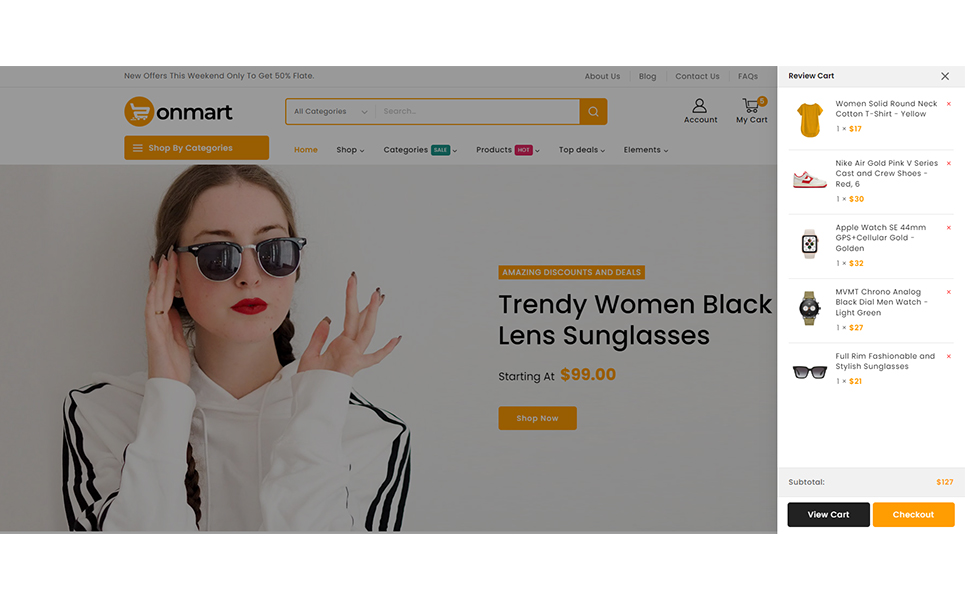Expand the Elements menu
The width and height of the screenshot is (965, 600).
(x=646, y=150)
